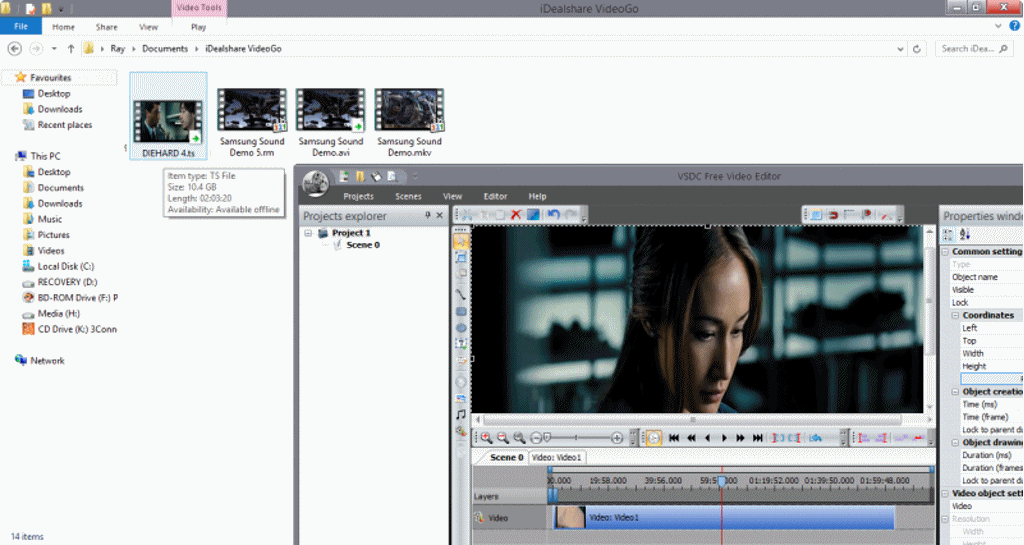Viewport: 1024px width, 545px height.
Task: Click the Play arrow in VSDC preview controls
Action: (x=724, y=438)
